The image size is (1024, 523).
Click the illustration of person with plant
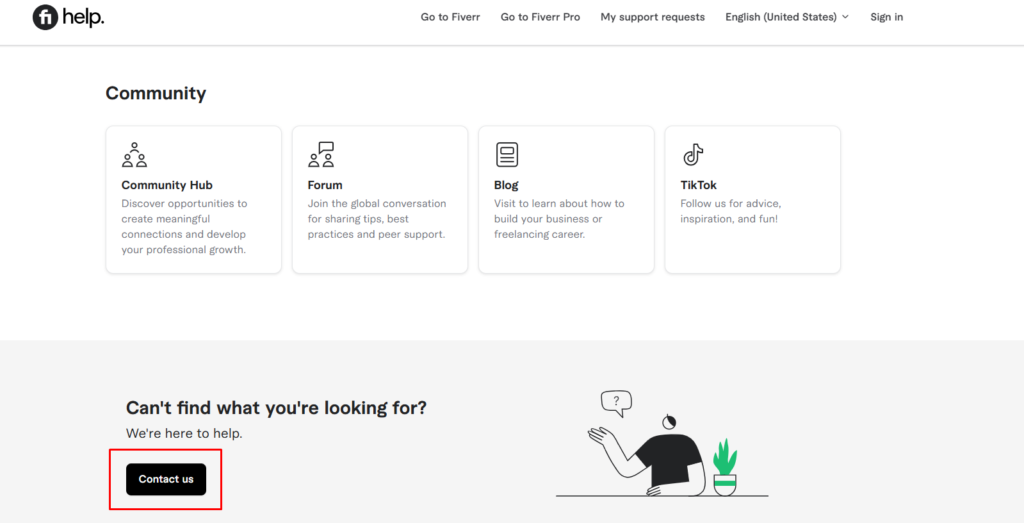(x=662, y=444)
